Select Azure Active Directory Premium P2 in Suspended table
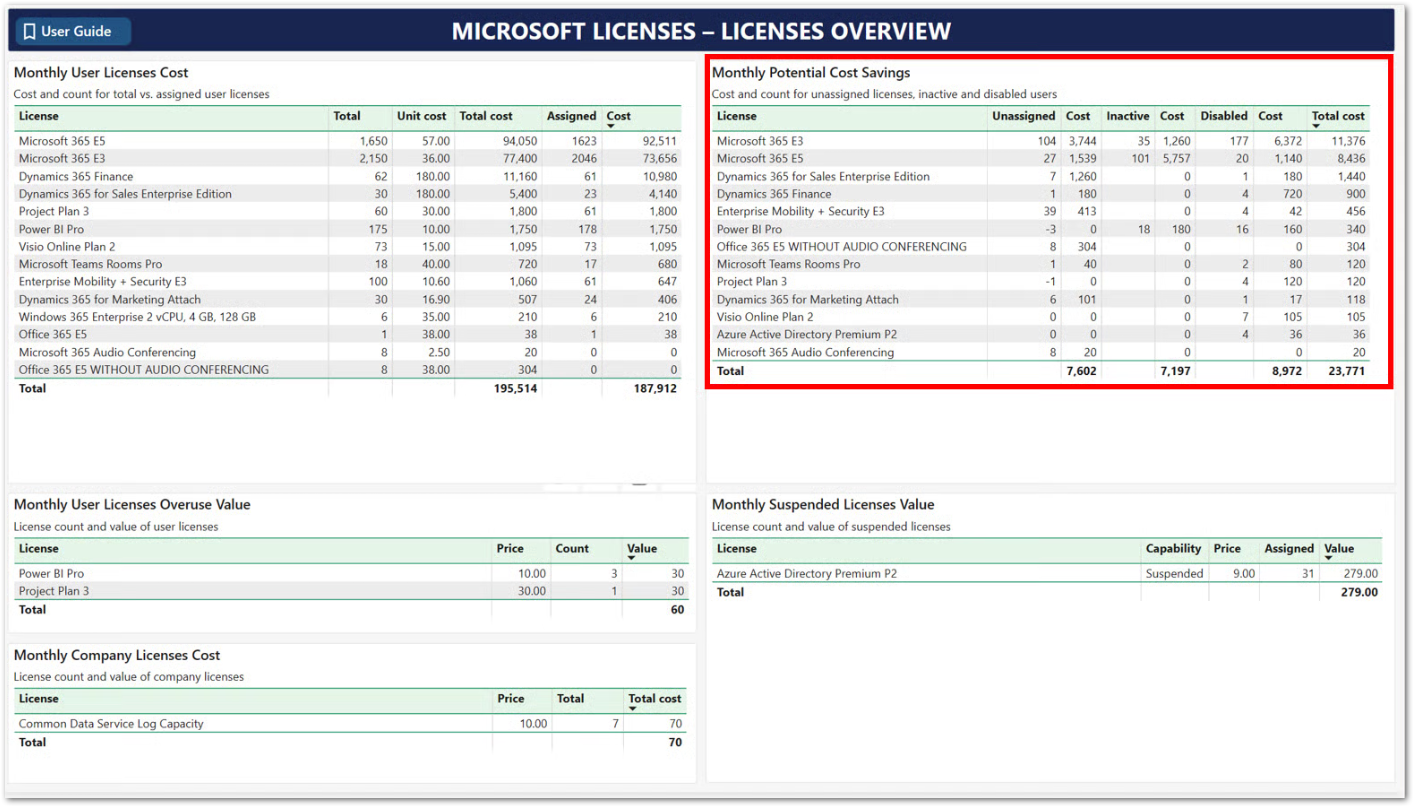Image resolution: width=1414 pixels, height=807 pixels. point(806,574)
